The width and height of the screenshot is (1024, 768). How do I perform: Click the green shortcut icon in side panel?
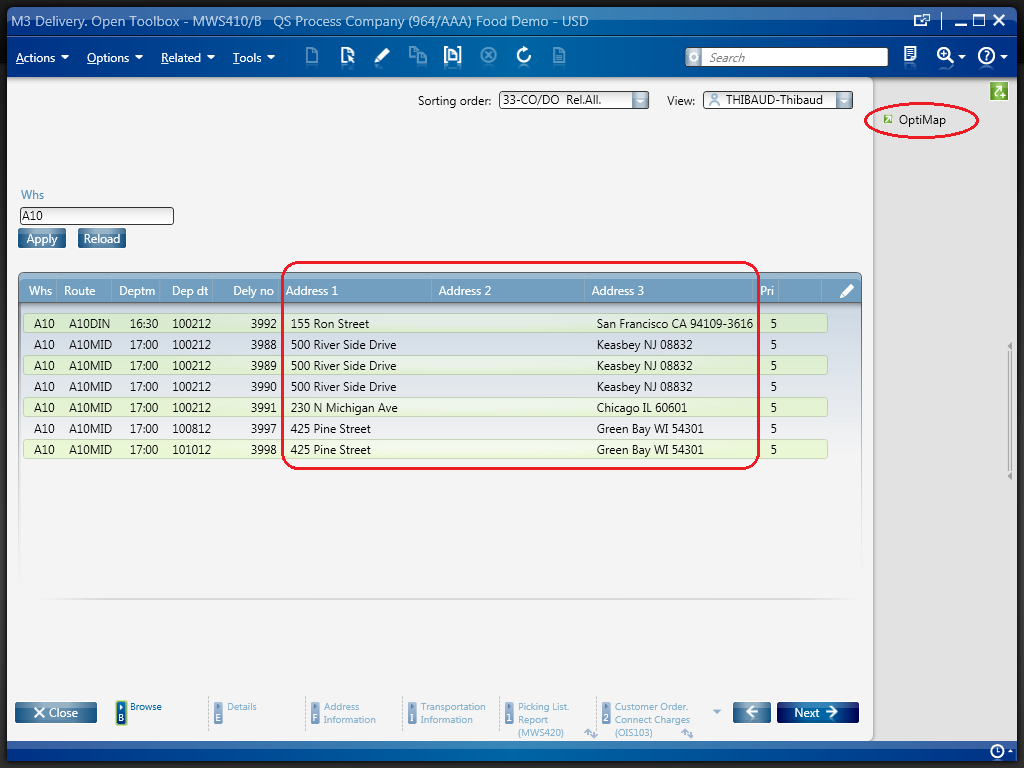pyautogui.click(x=998, y=91)
